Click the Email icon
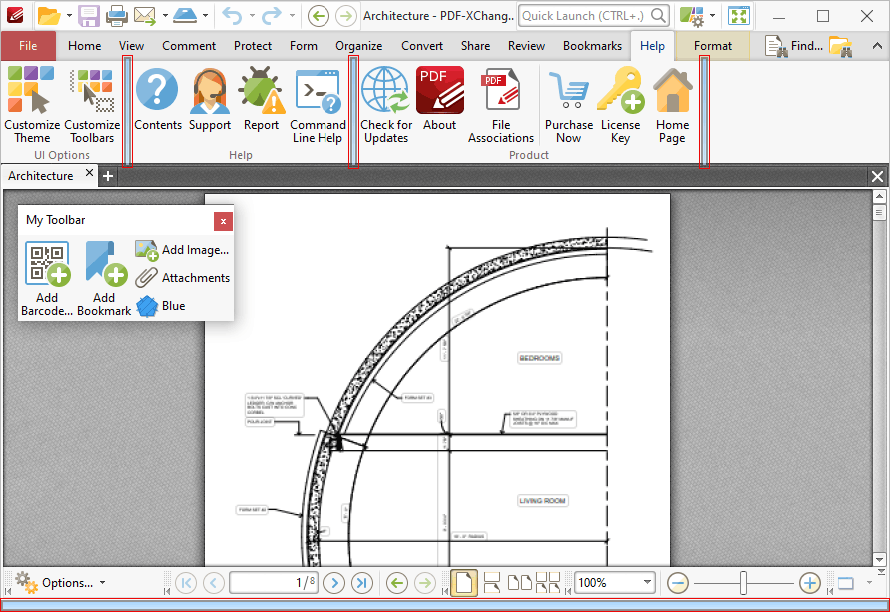 [x=145, y=16]
